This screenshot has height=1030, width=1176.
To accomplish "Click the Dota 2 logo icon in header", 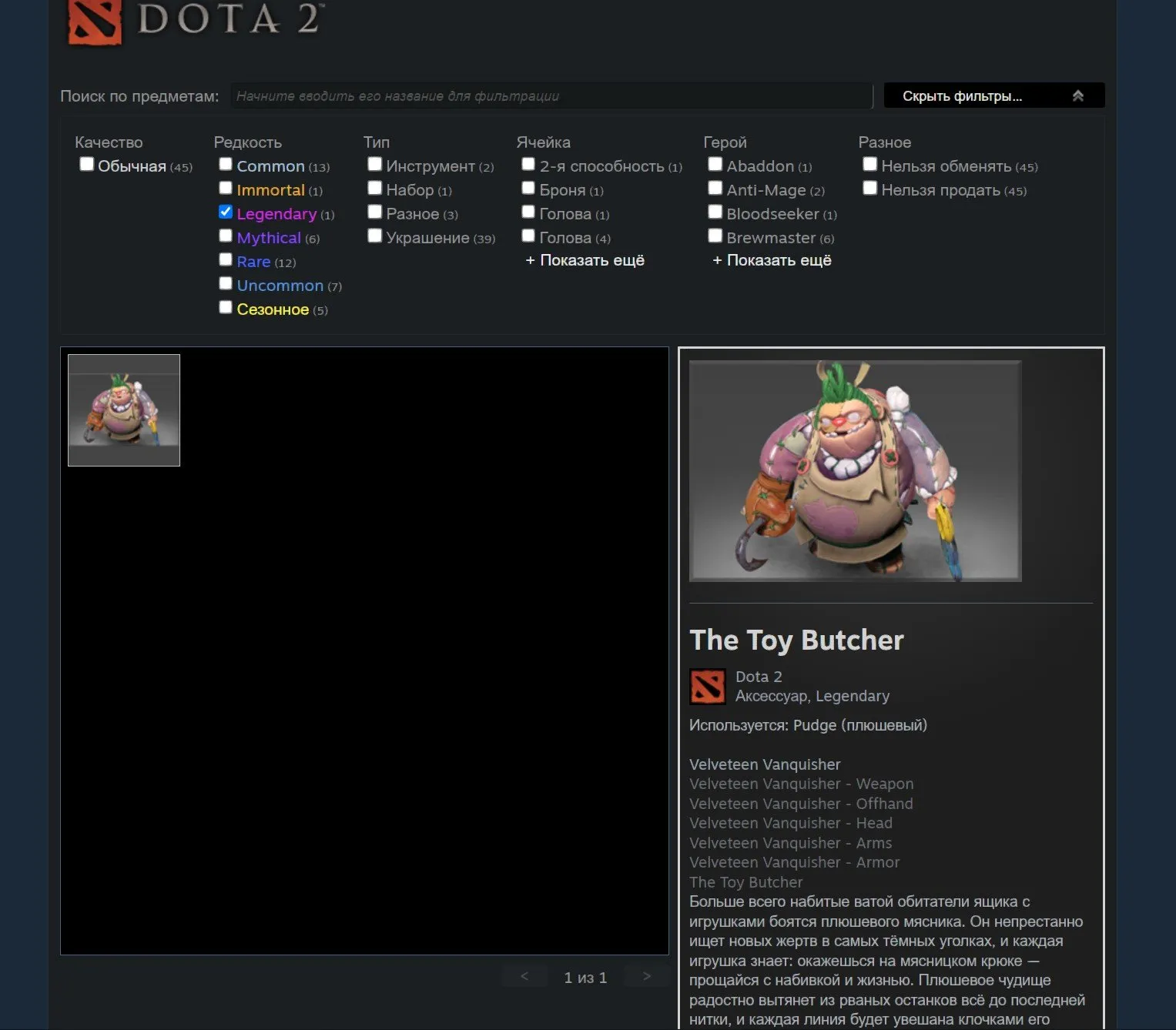I will pos(95,22).
